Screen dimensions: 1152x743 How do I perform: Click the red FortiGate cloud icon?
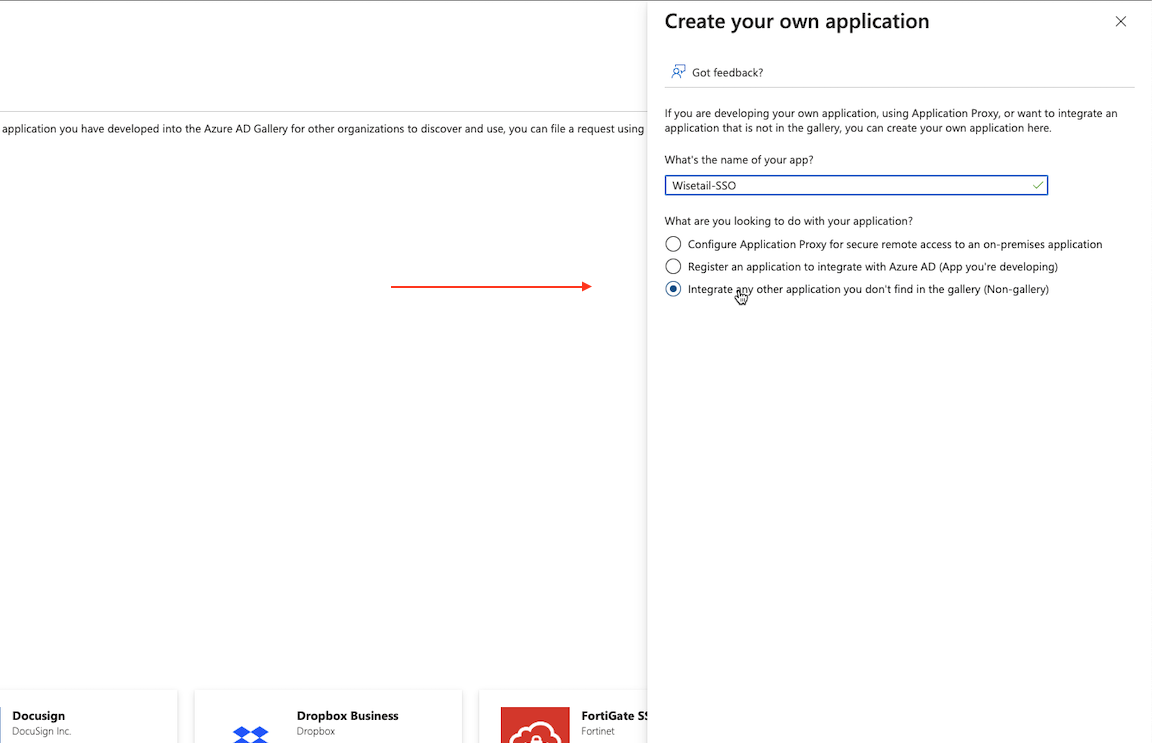click(535, 725)
